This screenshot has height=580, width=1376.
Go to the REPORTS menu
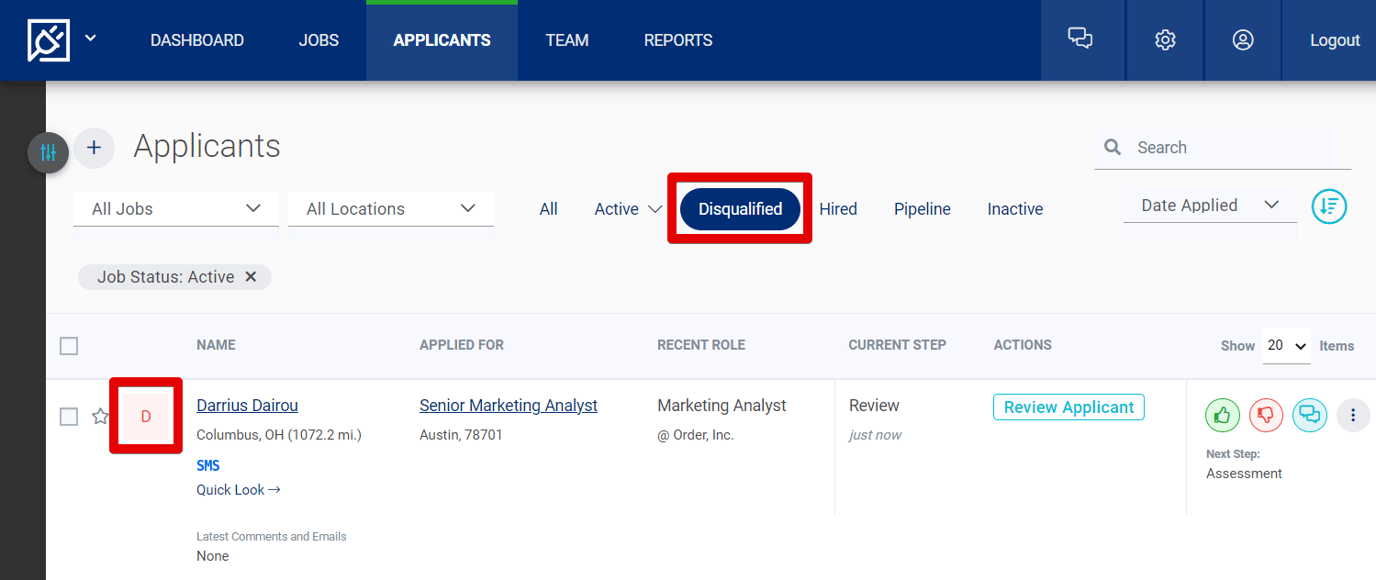678,40
